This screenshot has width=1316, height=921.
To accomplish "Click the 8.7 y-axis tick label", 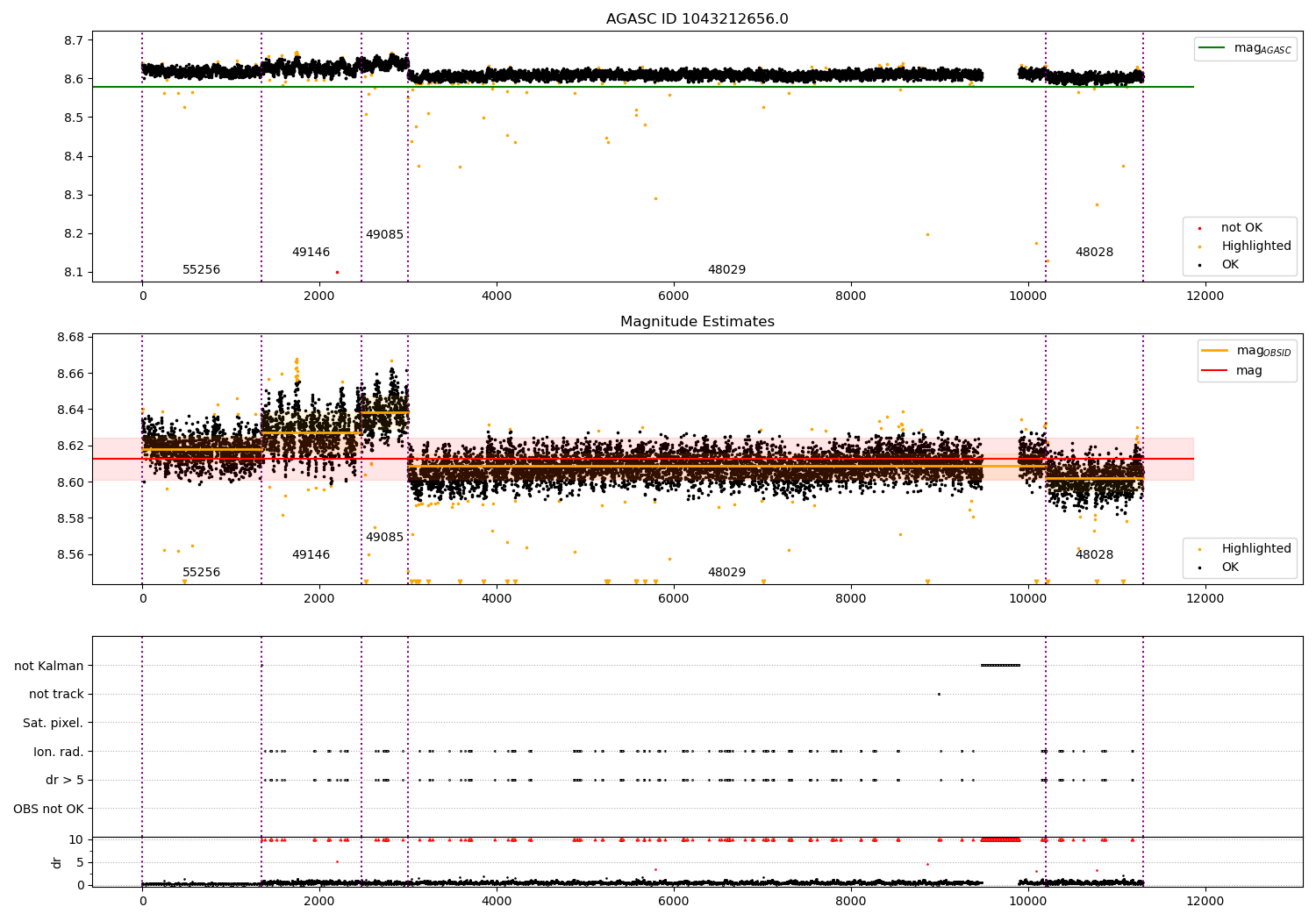I will [x=74, y=40].
